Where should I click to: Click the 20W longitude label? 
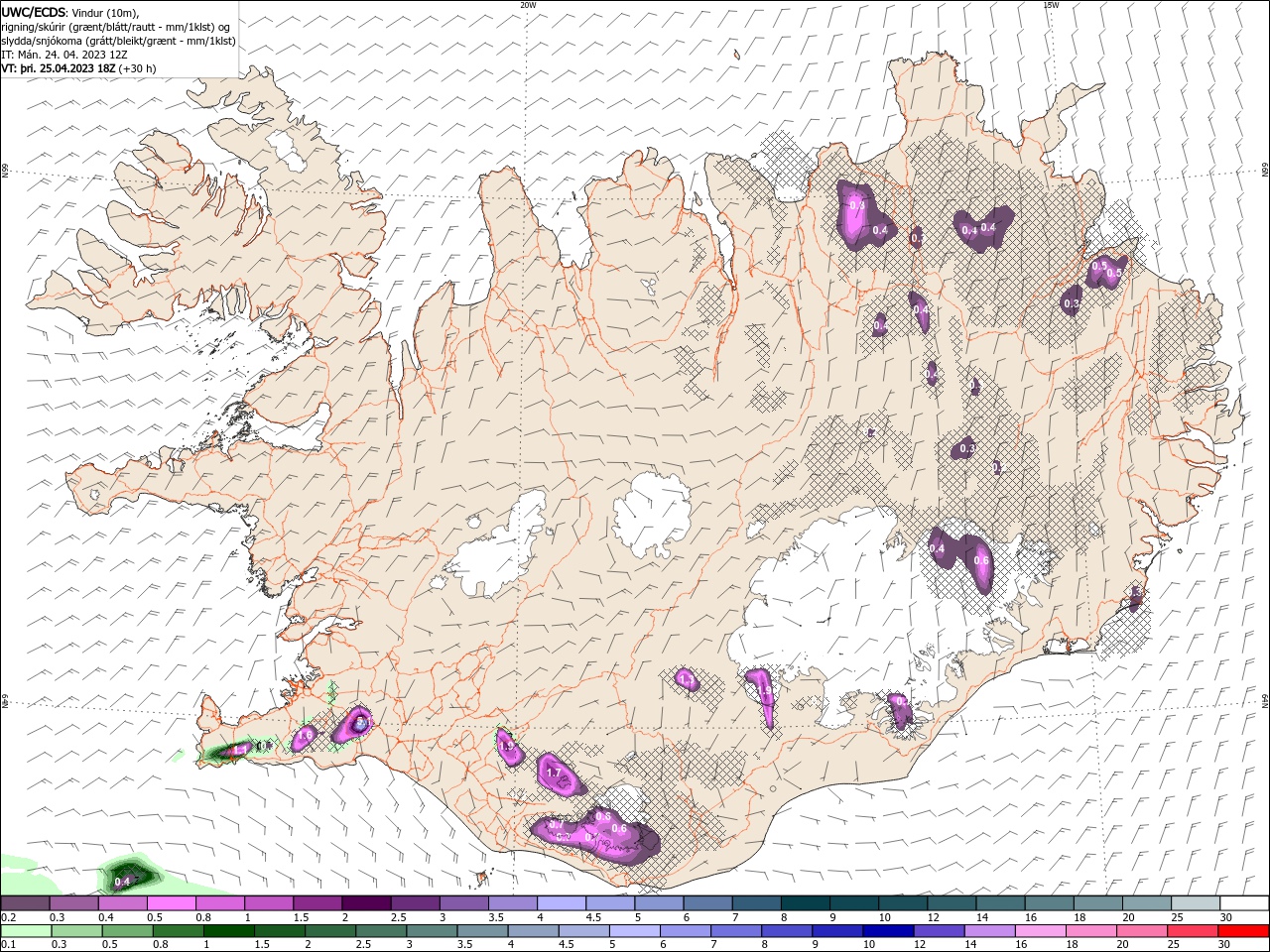[x=528, y=5]
